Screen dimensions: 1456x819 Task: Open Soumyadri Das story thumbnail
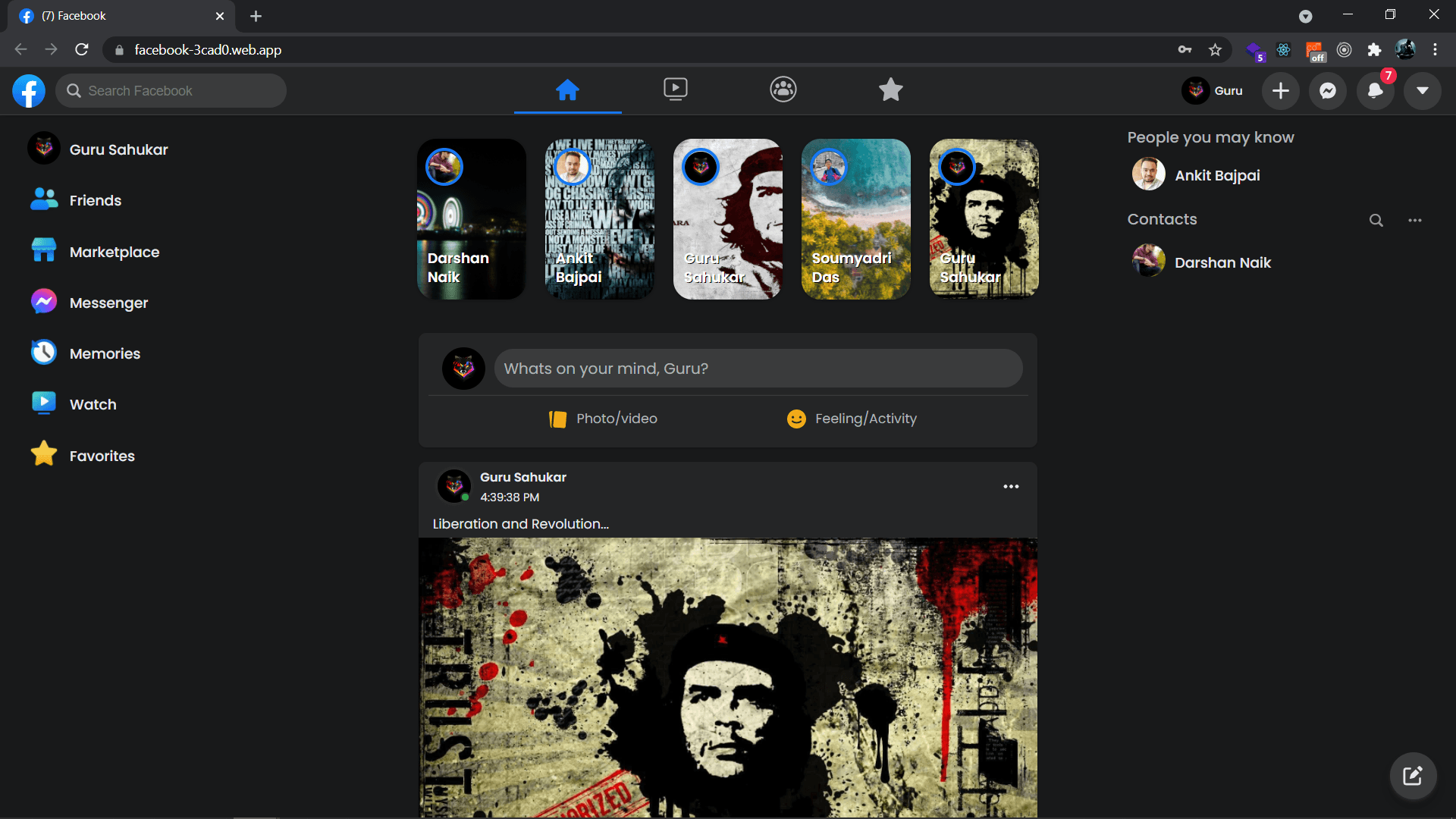pos(855,219)
